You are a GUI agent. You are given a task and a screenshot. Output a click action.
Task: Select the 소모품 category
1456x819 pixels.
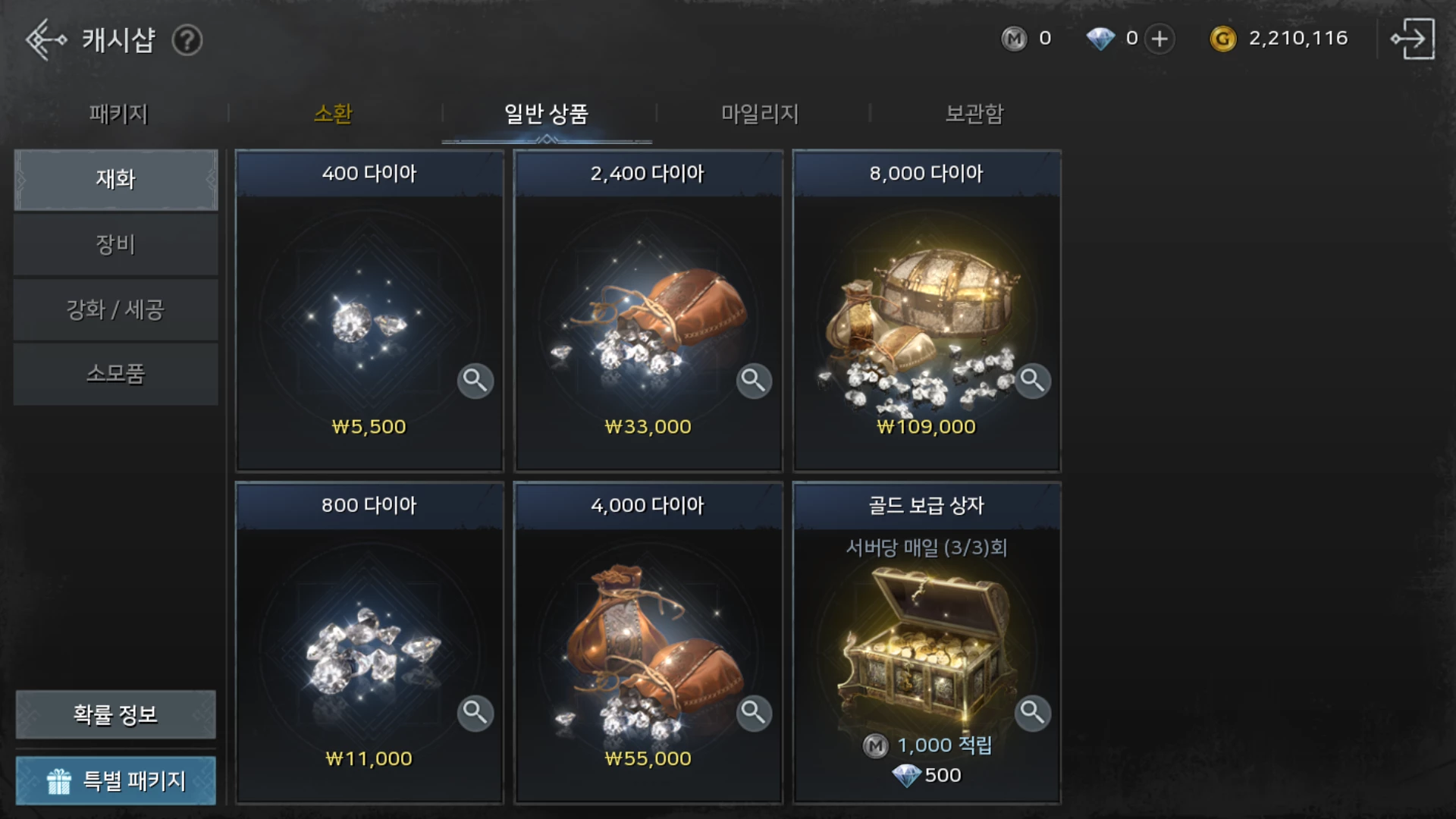pos(116,374)
